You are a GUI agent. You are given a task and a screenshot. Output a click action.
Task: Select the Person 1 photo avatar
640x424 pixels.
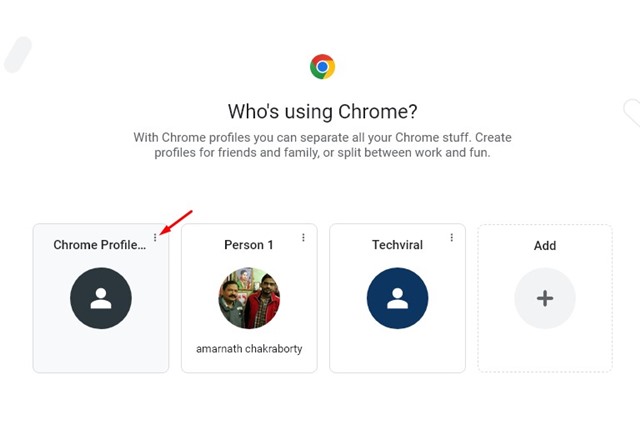(x=249, y=298)
